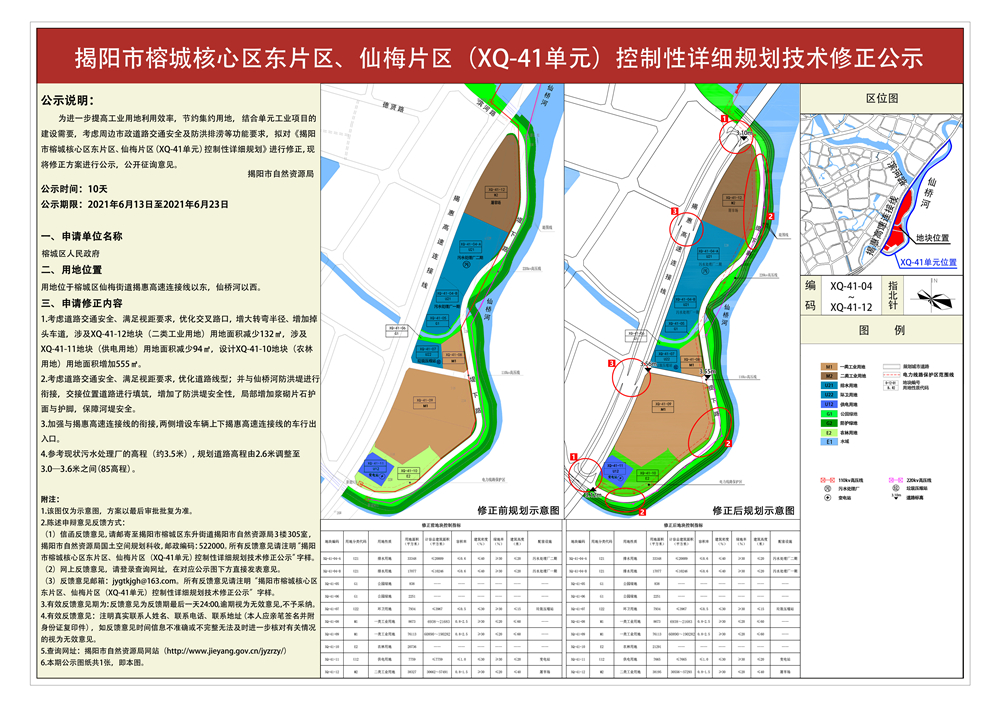Click the substation legend symbol
This screenshot has height=706, width=1000.
click(827, 497)
